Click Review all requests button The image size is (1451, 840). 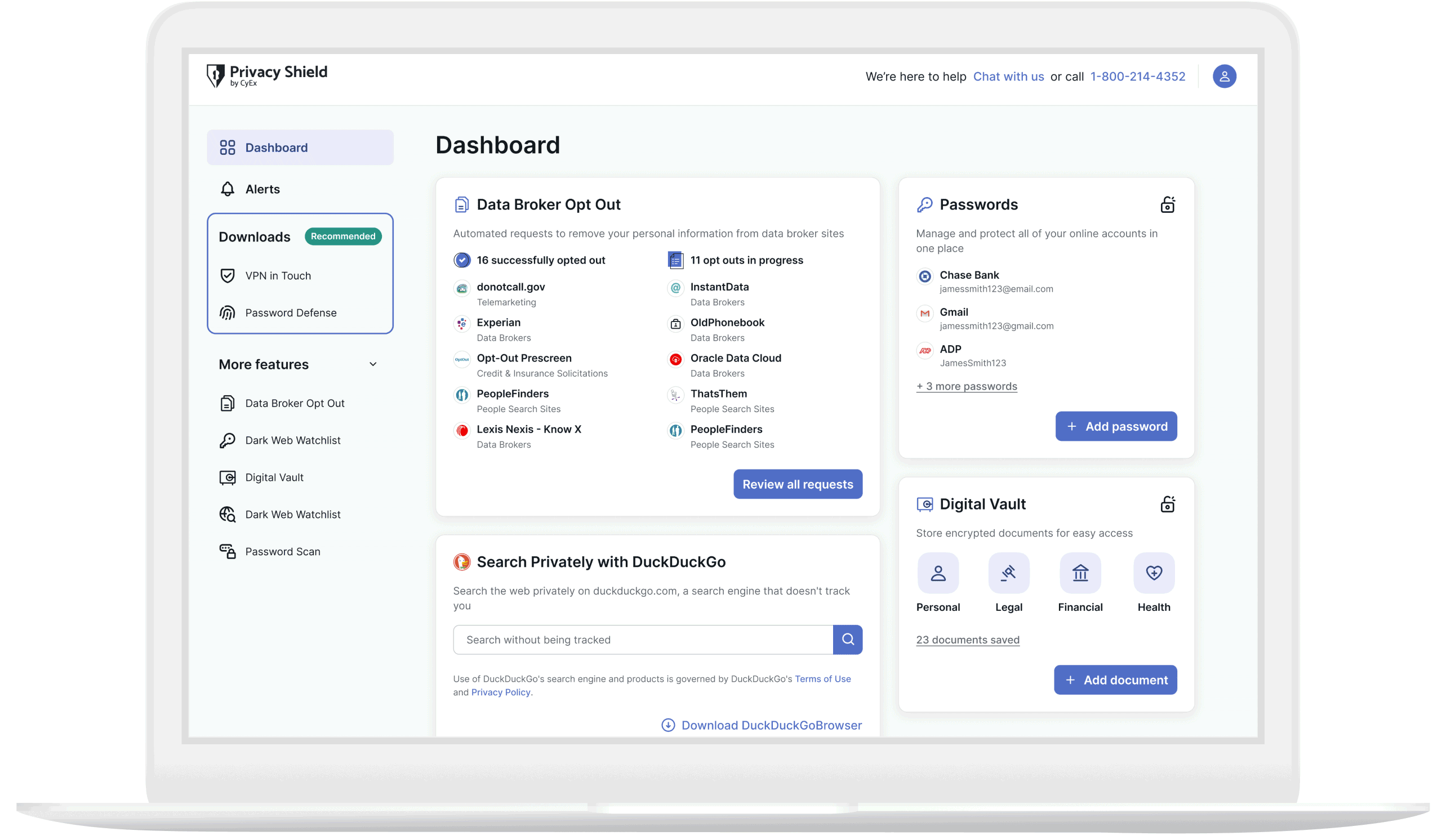(798, 484)
